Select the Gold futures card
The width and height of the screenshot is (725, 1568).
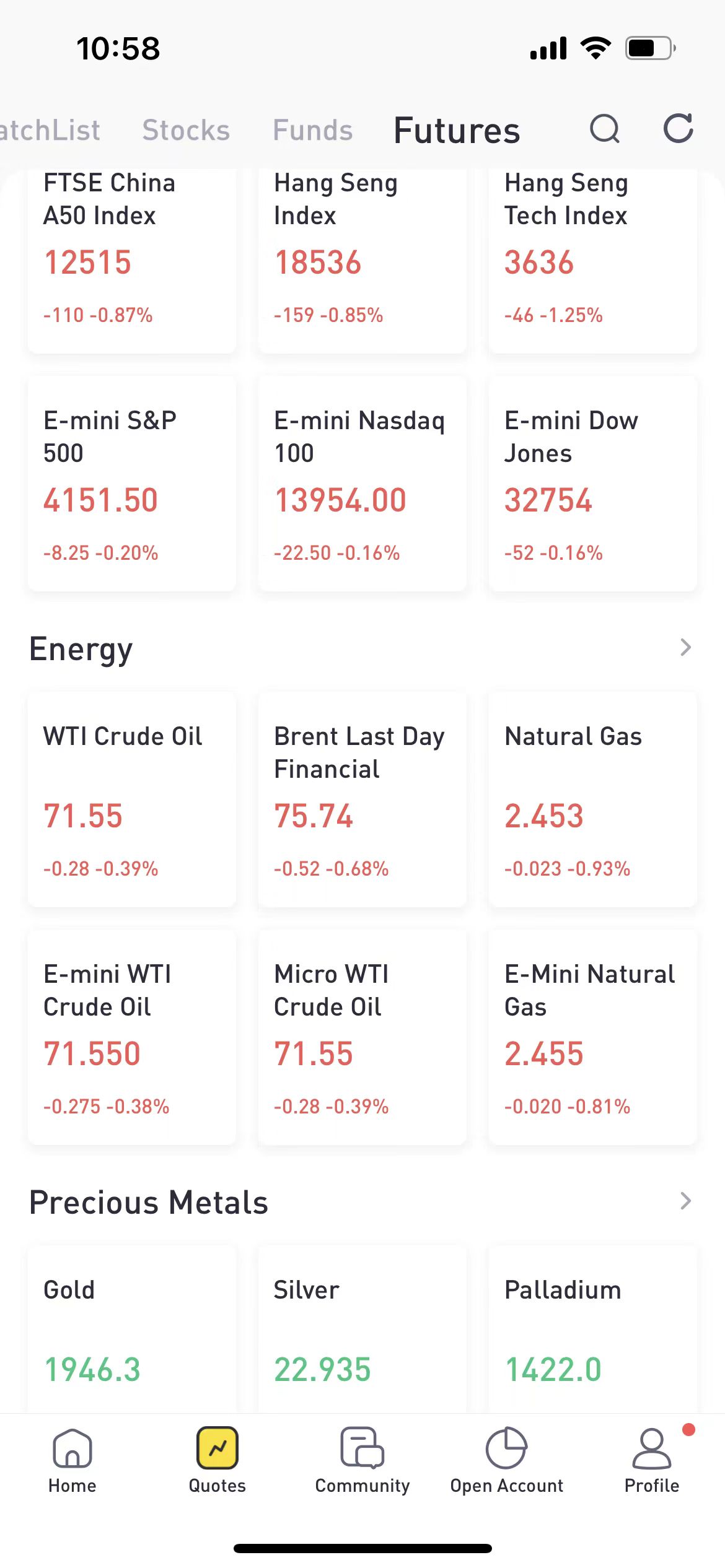(132, 1331)
